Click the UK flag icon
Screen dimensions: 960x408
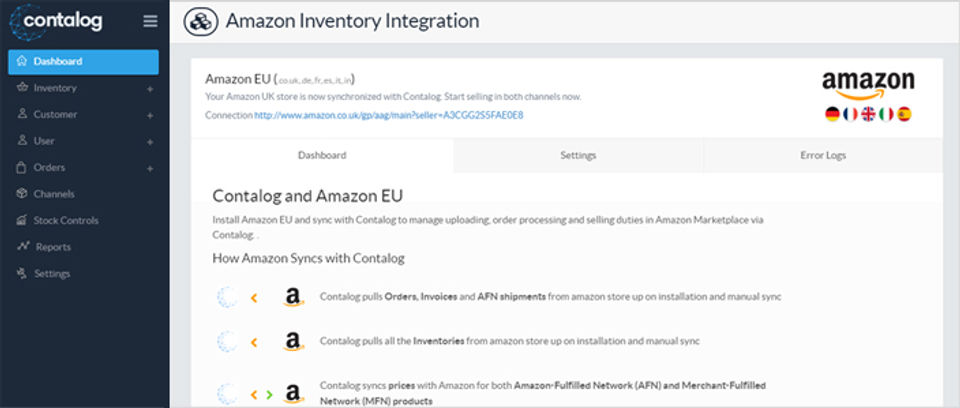point(868,114)
